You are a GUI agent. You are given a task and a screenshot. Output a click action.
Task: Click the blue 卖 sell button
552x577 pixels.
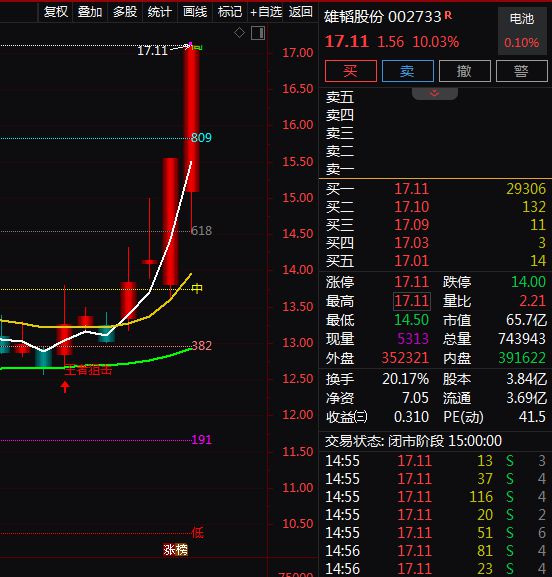tap(408, 71)
